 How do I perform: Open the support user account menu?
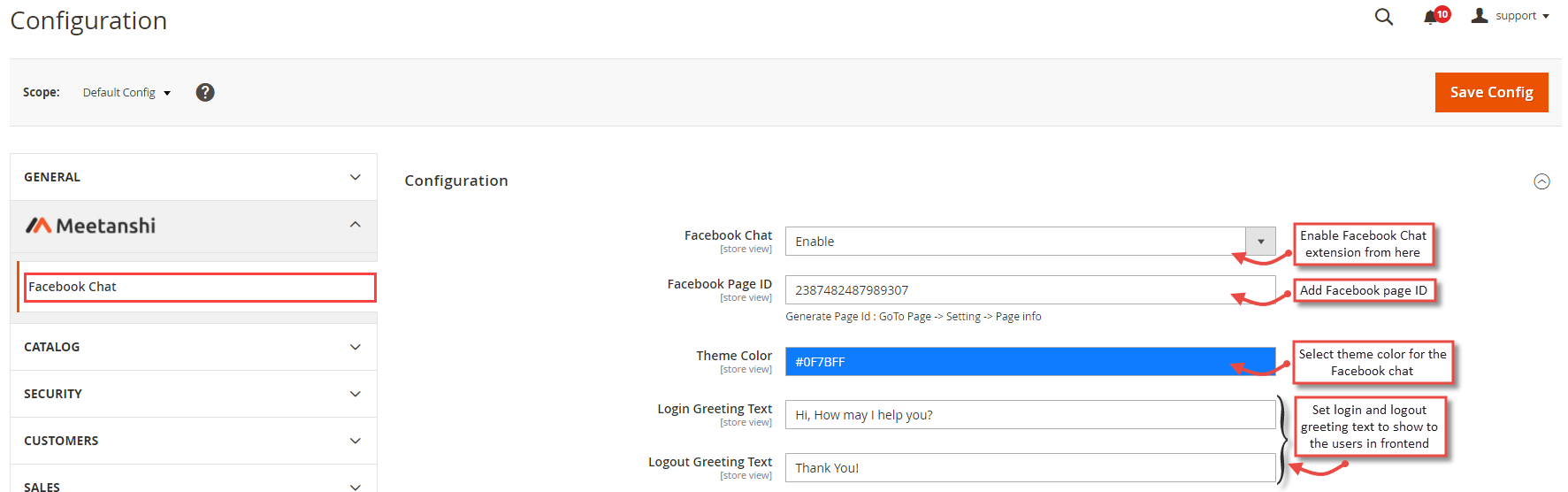coord(1511,16)
